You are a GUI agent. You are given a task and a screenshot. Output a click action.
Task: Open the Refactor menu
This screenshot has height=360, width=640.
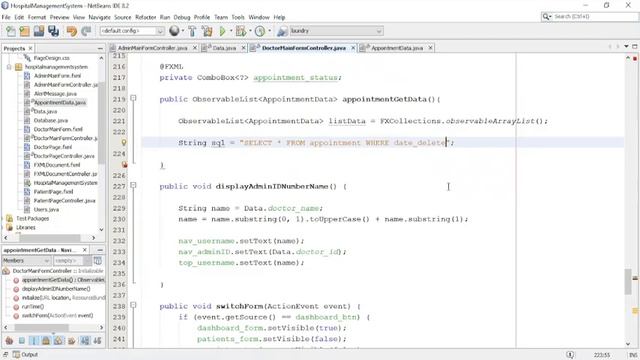tap(145, 17)
